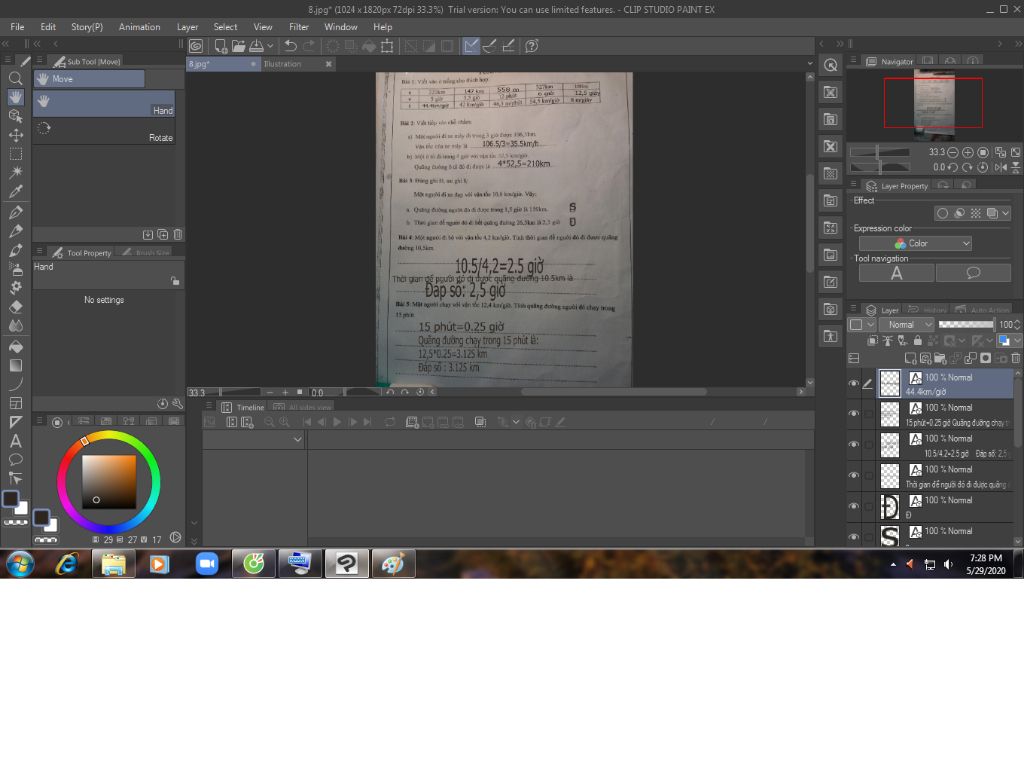This screenshot has width=1024, height=779.
Task: Select the Eyedropper tool
Action: (x=16, y=191)
